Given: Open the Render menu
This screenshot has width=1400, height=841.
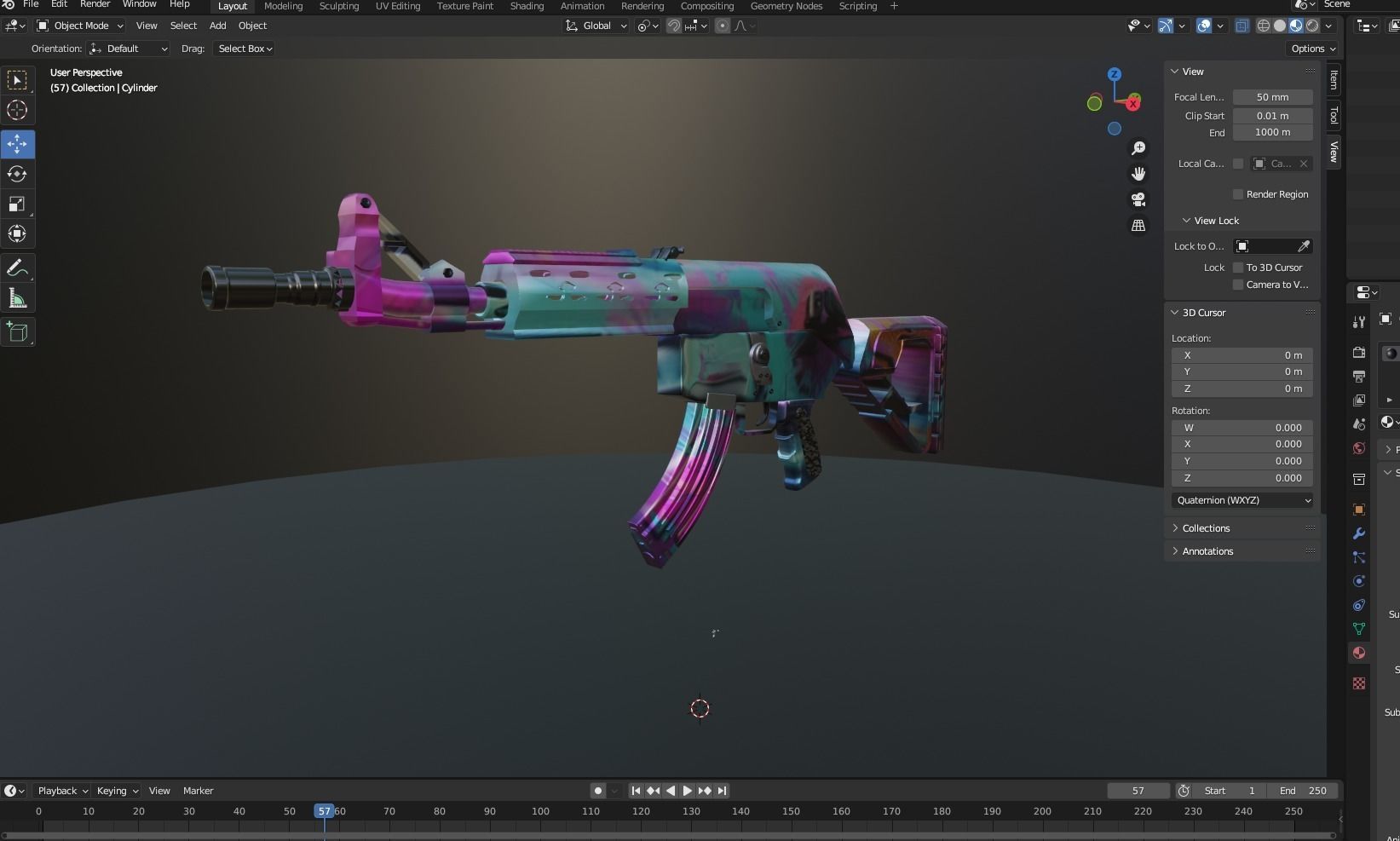Looking at the screenshot, I should [x=95, y=5].
